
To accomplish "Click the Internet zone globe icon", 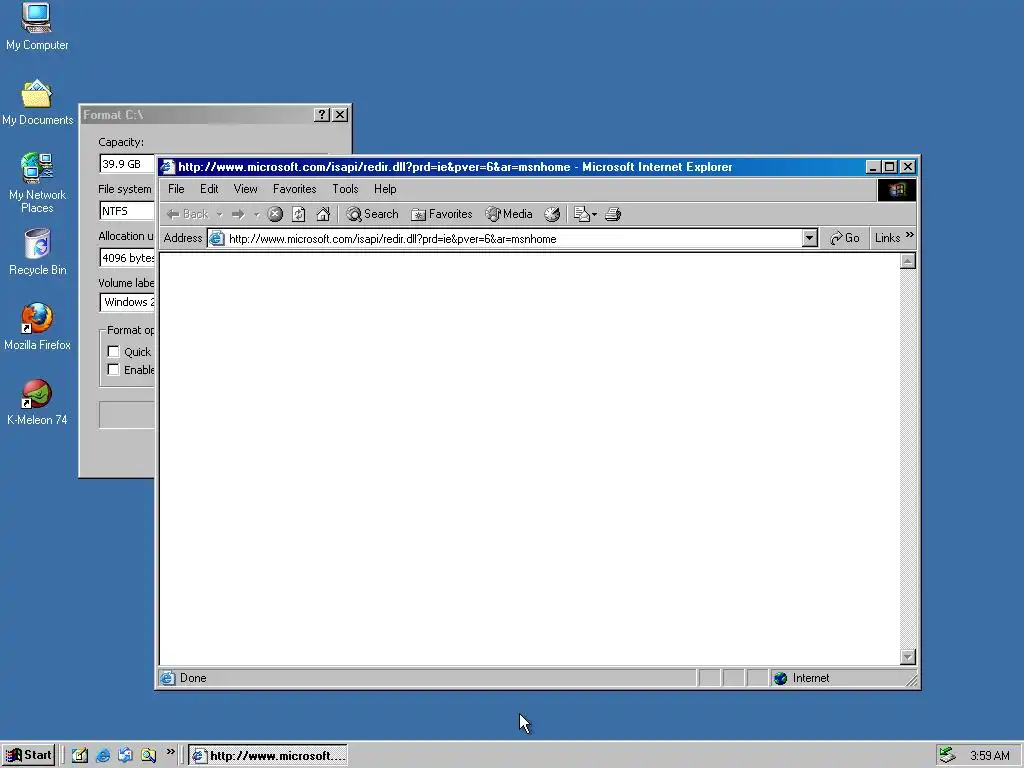I will [x=780, y=679].
